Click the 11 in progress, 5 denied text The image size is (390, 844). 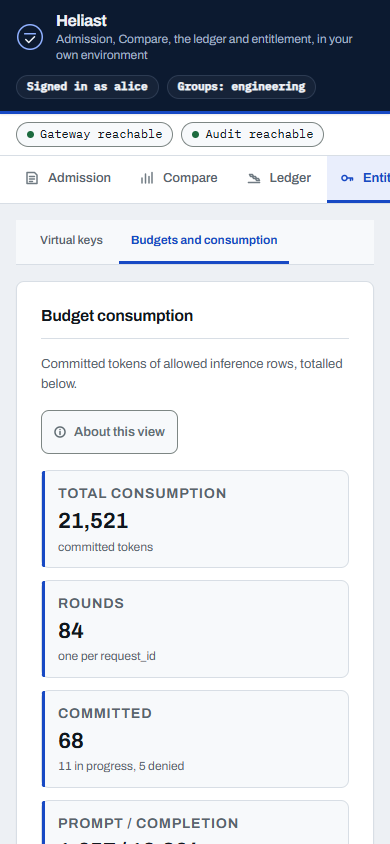[121, 766]
